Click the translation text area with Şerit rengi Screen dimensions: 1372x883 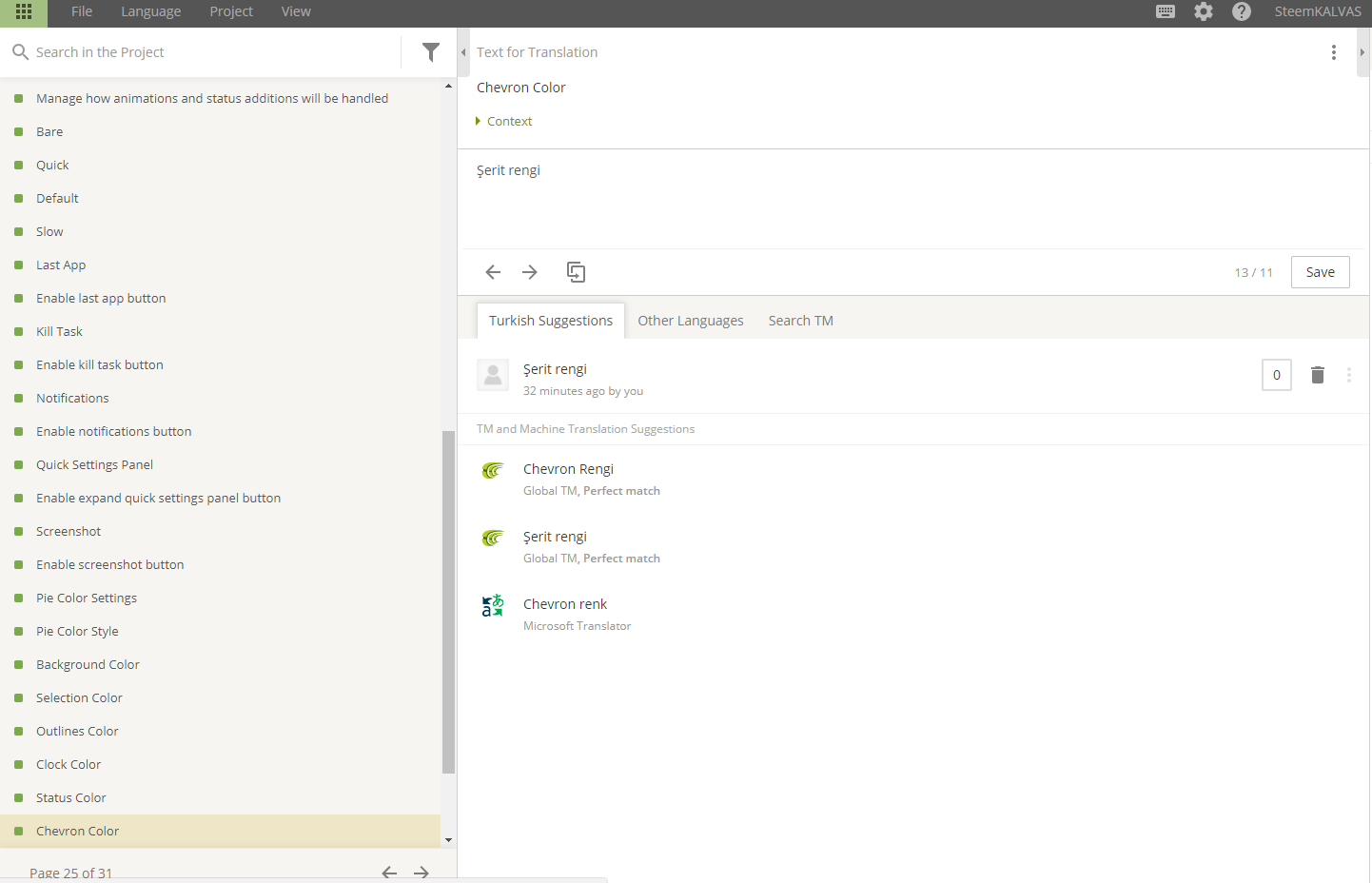[x=913, y=200]
